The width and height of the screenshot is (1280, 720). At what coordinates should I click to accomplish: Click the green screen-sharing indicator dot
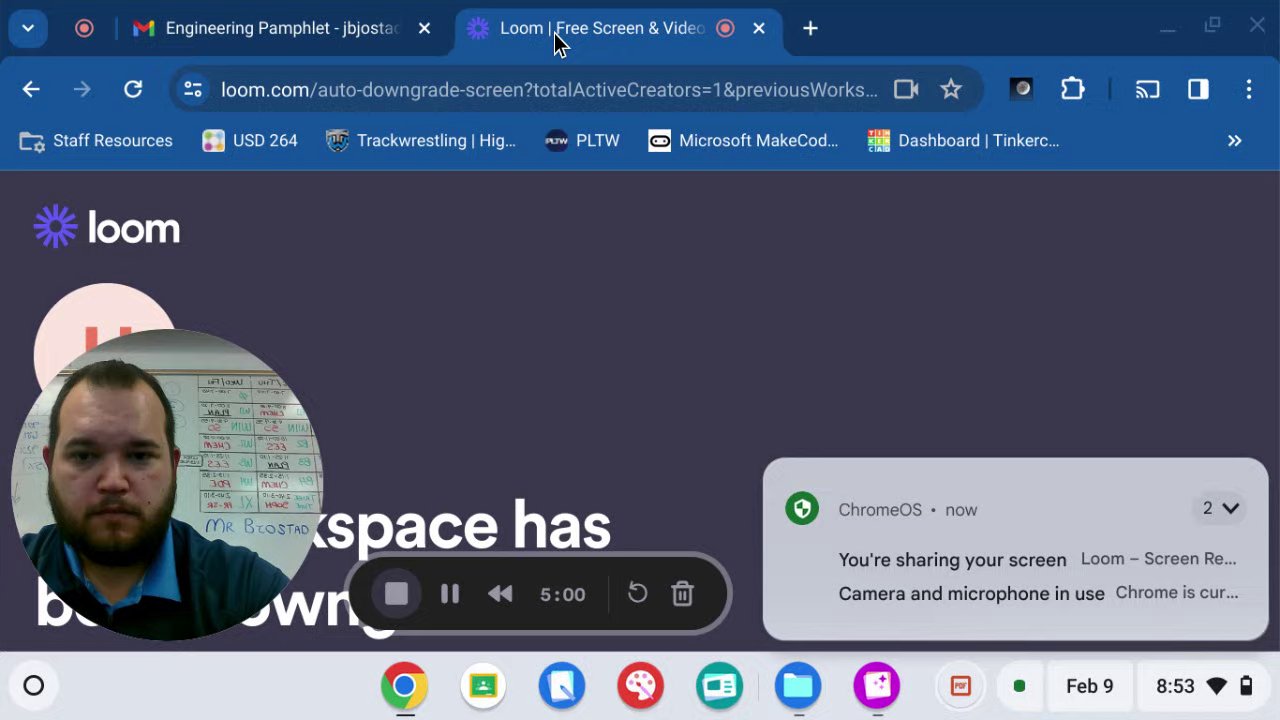1019,686
